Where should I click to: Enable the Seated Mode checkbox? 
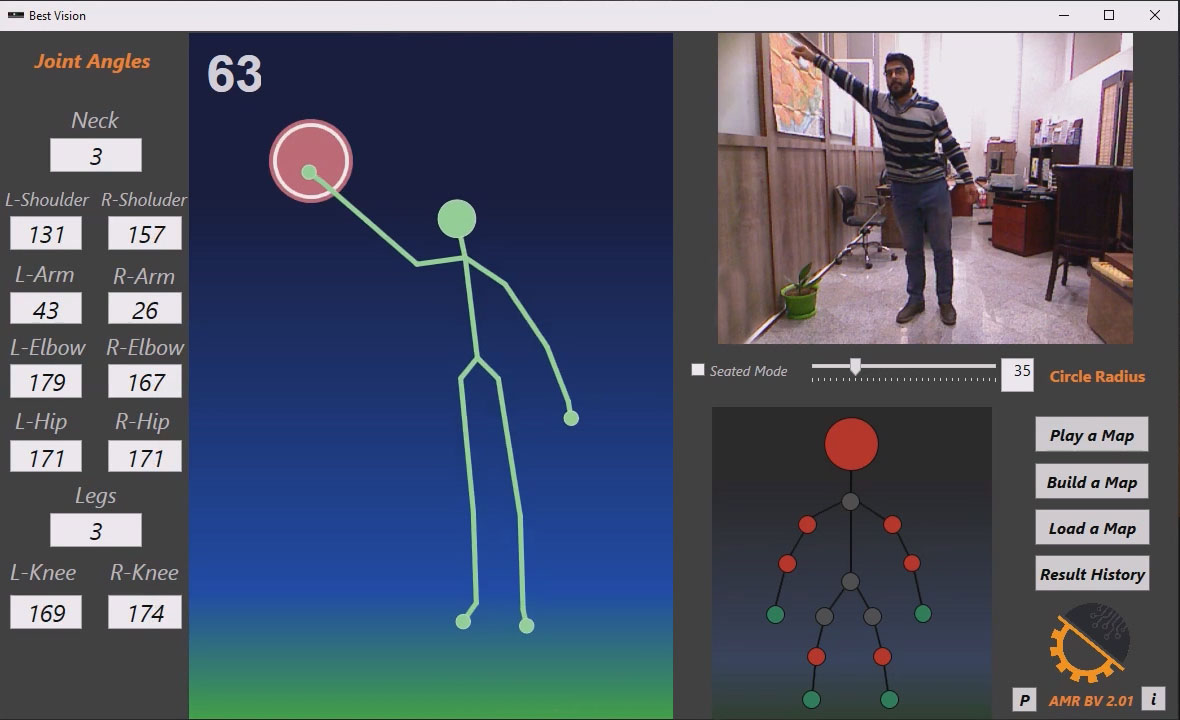(x=698, y=370)
